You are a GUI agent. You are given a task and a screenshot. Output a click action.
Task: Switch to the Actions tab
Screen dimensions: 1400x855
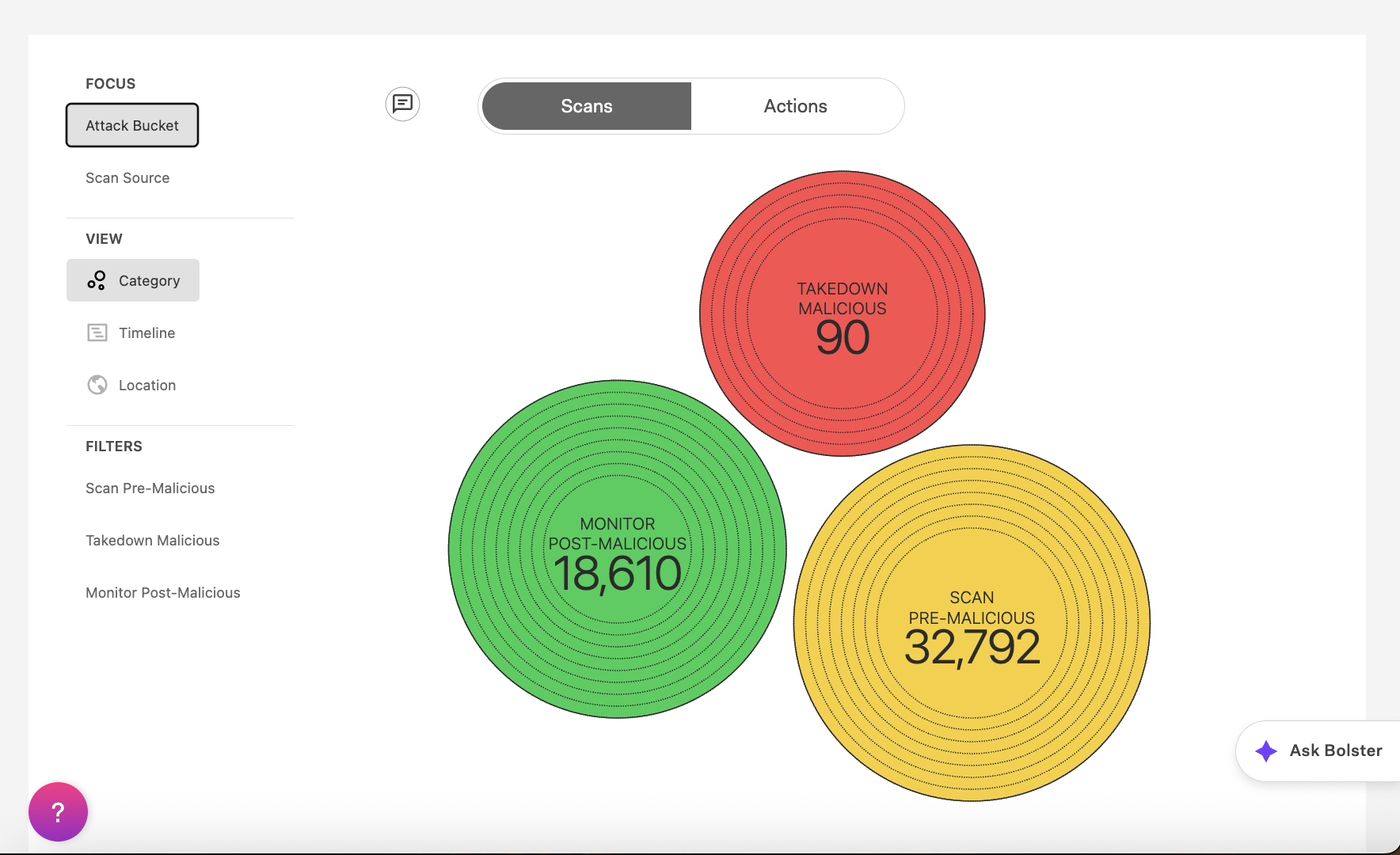pyautogui.click(x=795, y=106)
